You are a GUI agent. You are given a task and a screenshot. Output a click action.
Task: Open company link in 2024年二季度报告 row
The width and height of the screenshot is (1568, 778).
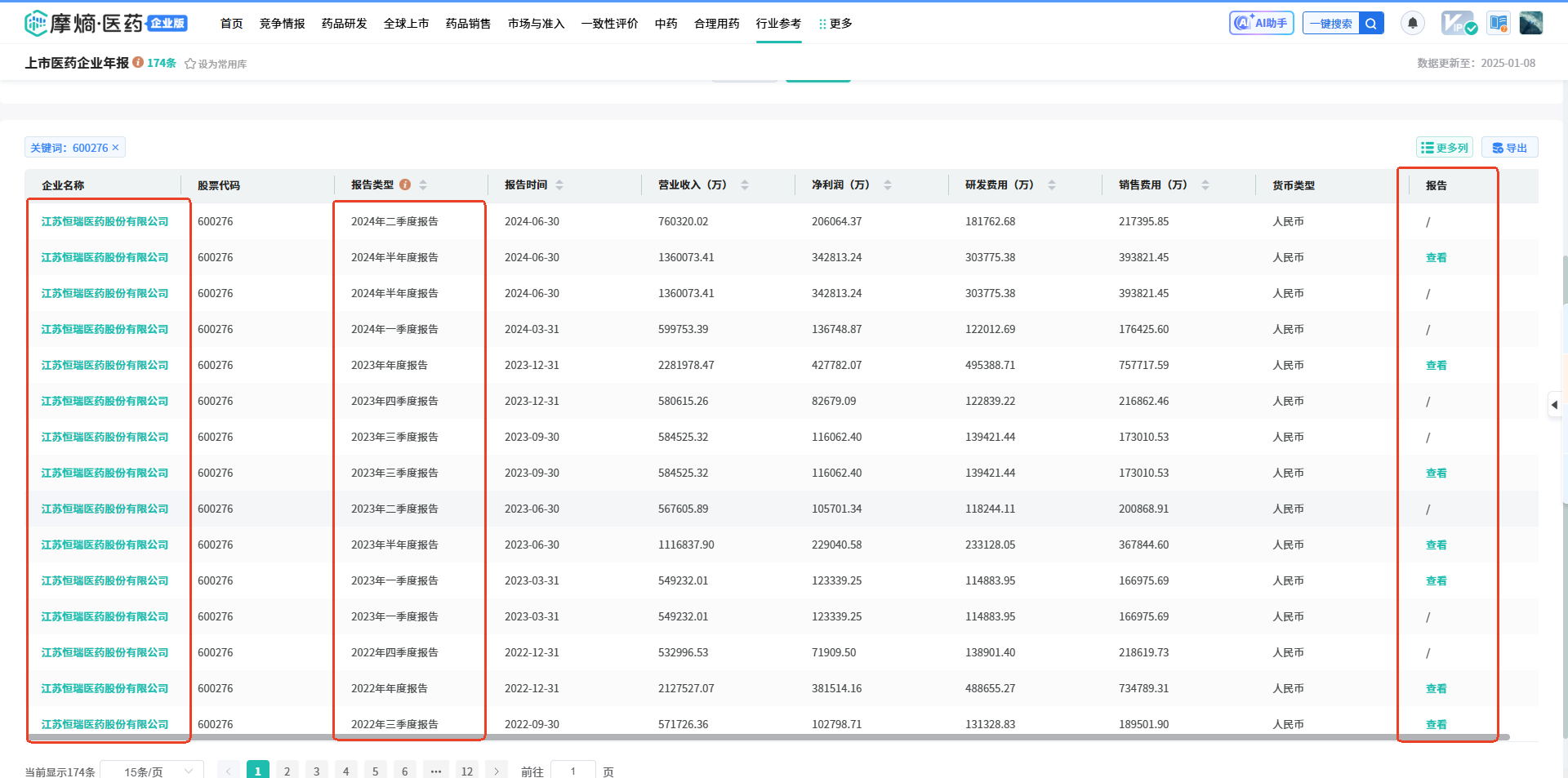pyautogui.click(x=105, y=221)
